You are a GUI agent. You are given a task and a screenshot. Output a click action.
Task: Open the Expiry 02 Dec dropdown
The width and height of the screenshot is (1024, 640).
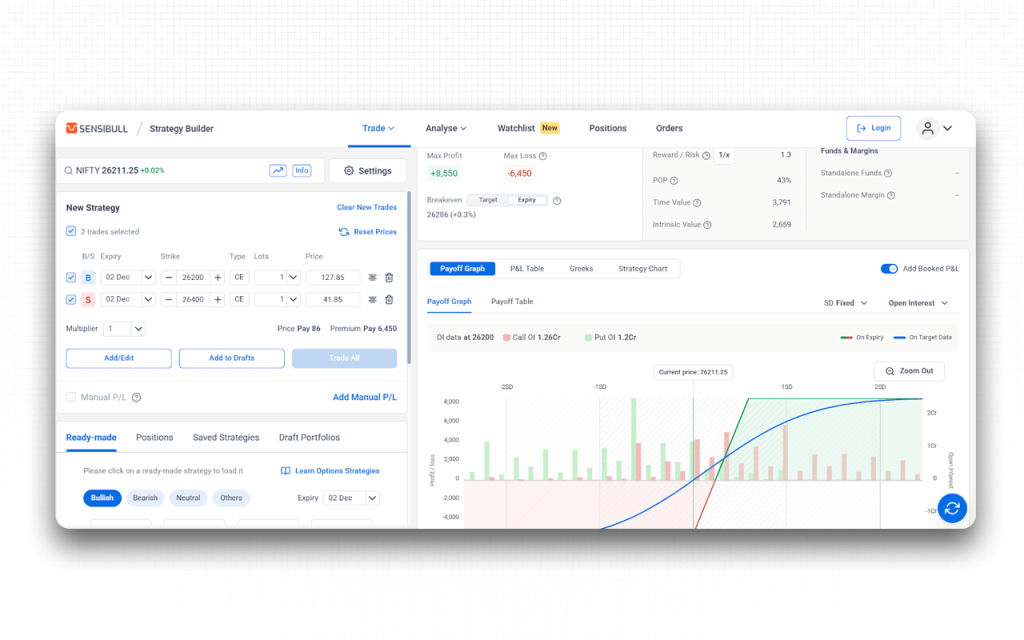[349, 498]
